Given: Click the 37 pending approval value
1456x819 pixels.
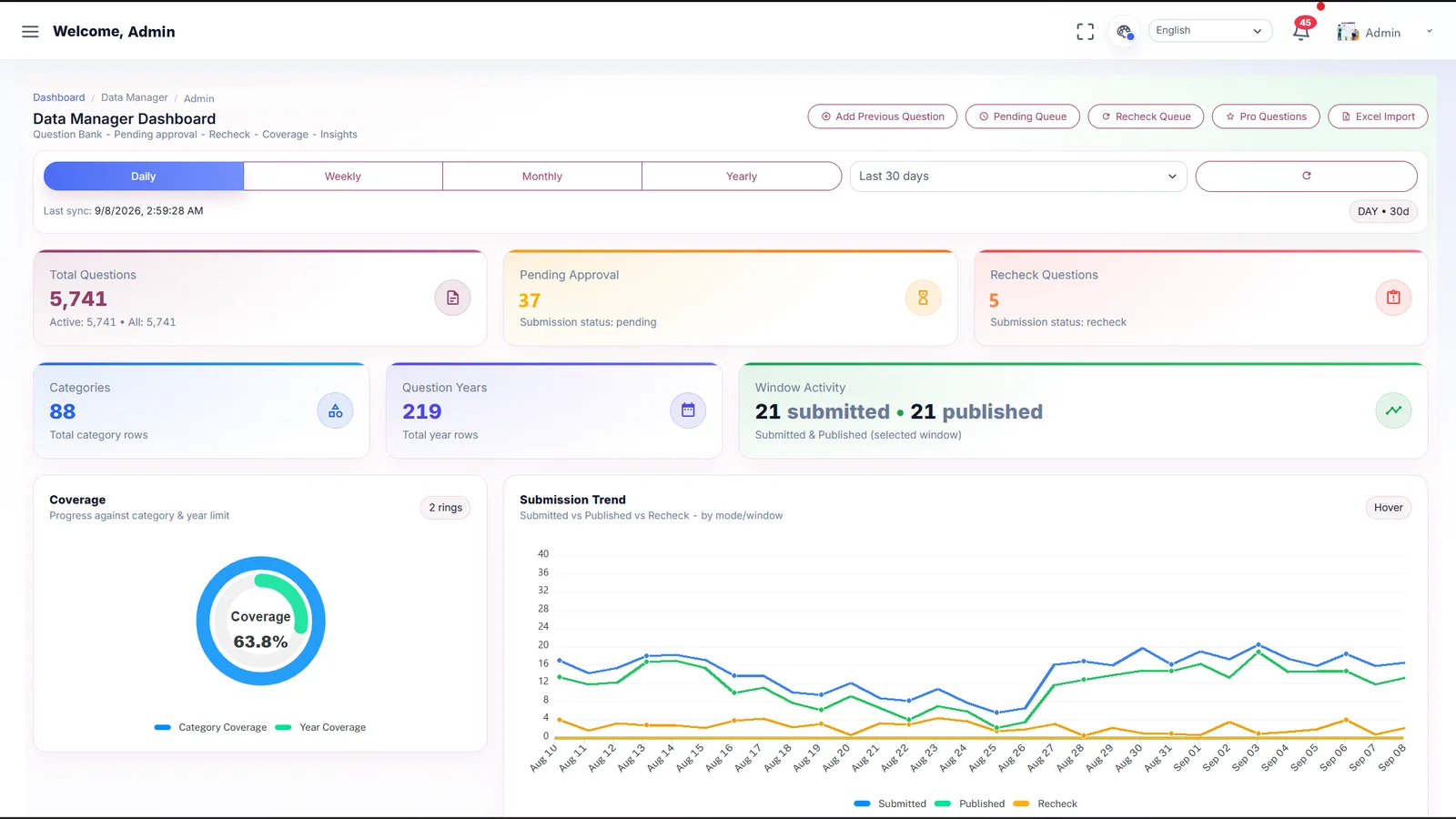Looking at the screenshot, I should pyautogui.click(x=530, y=300).
